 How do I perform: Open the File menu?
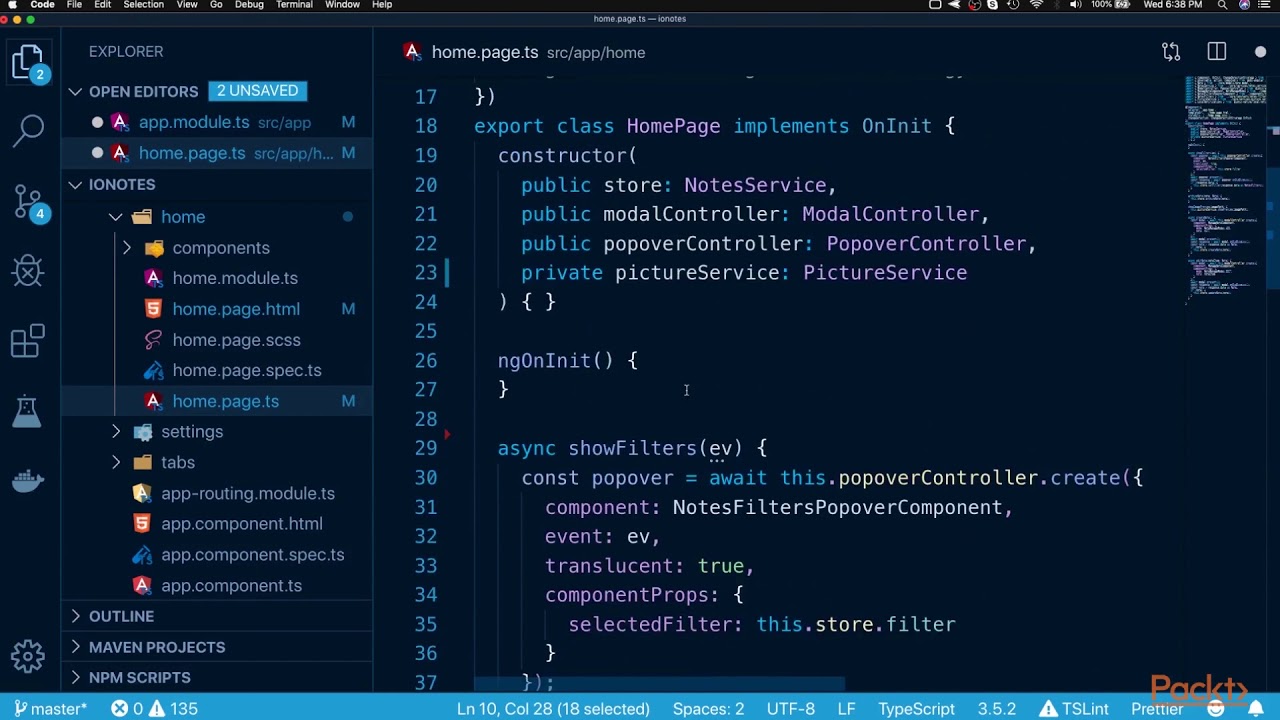(74, 5)
